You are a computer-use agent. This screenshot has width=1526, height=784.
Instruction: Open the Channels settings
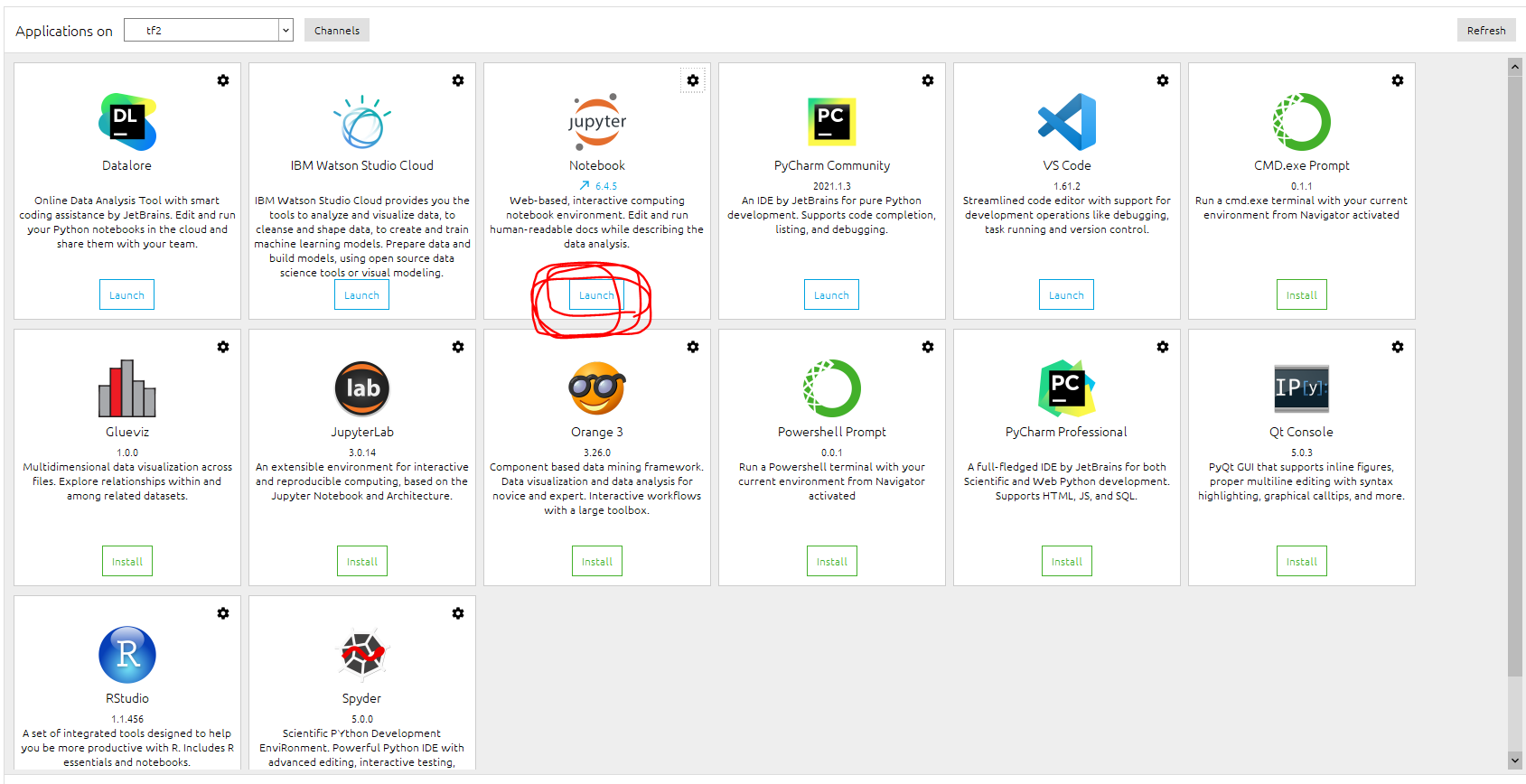[337, 30]
